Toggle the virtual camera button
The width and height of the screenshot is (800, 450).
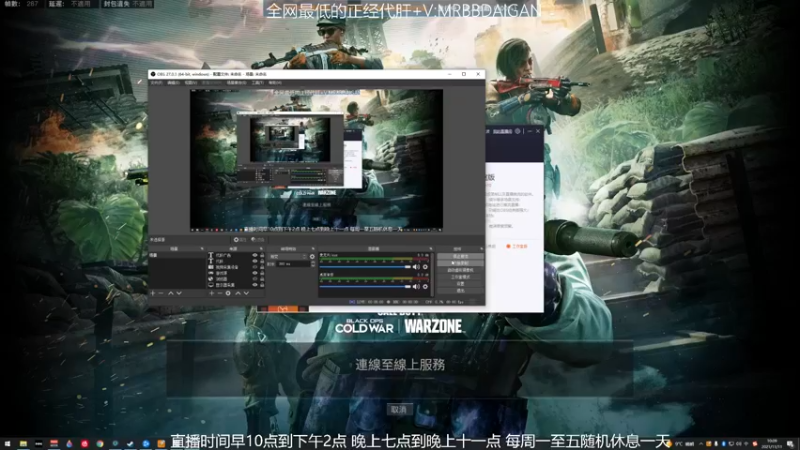[x=460, y=270]
